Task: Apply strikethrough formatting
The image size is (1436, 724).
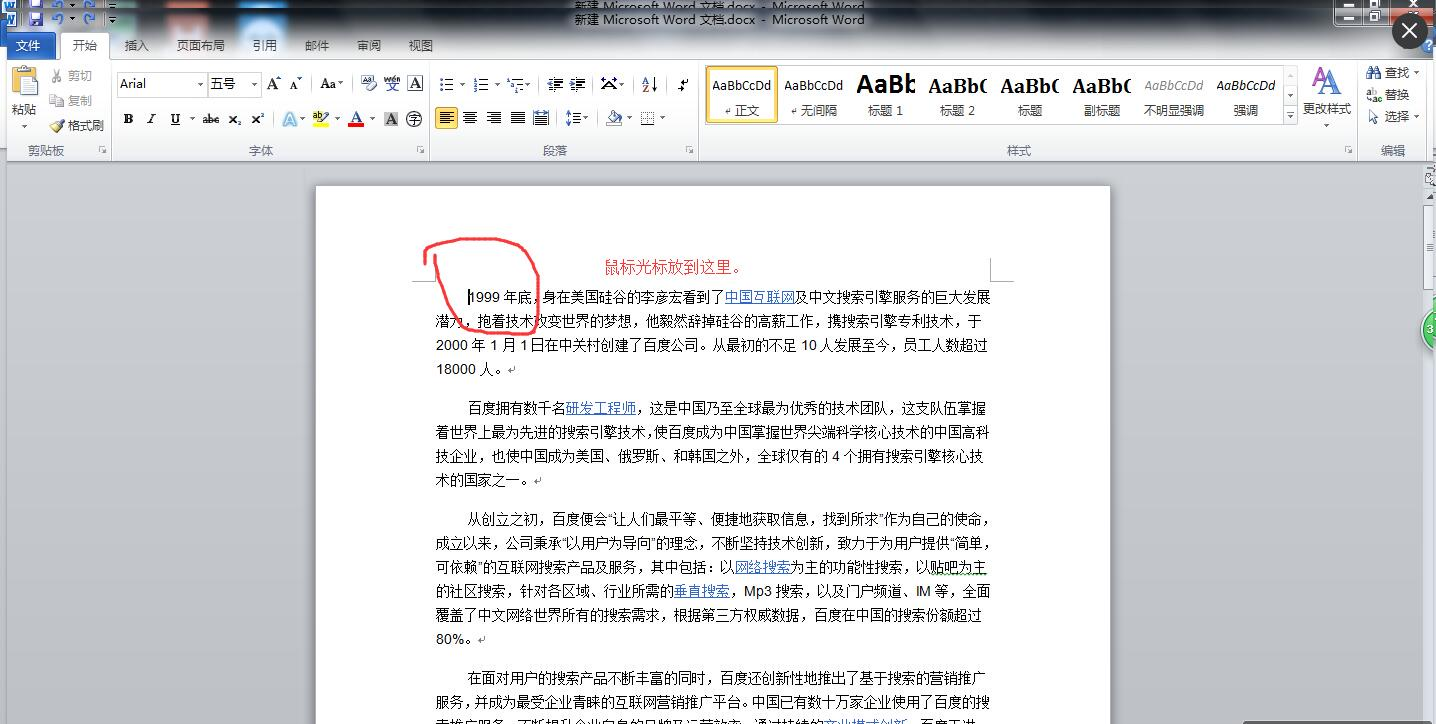Action: pyautogui.click(x=210, y=119)
